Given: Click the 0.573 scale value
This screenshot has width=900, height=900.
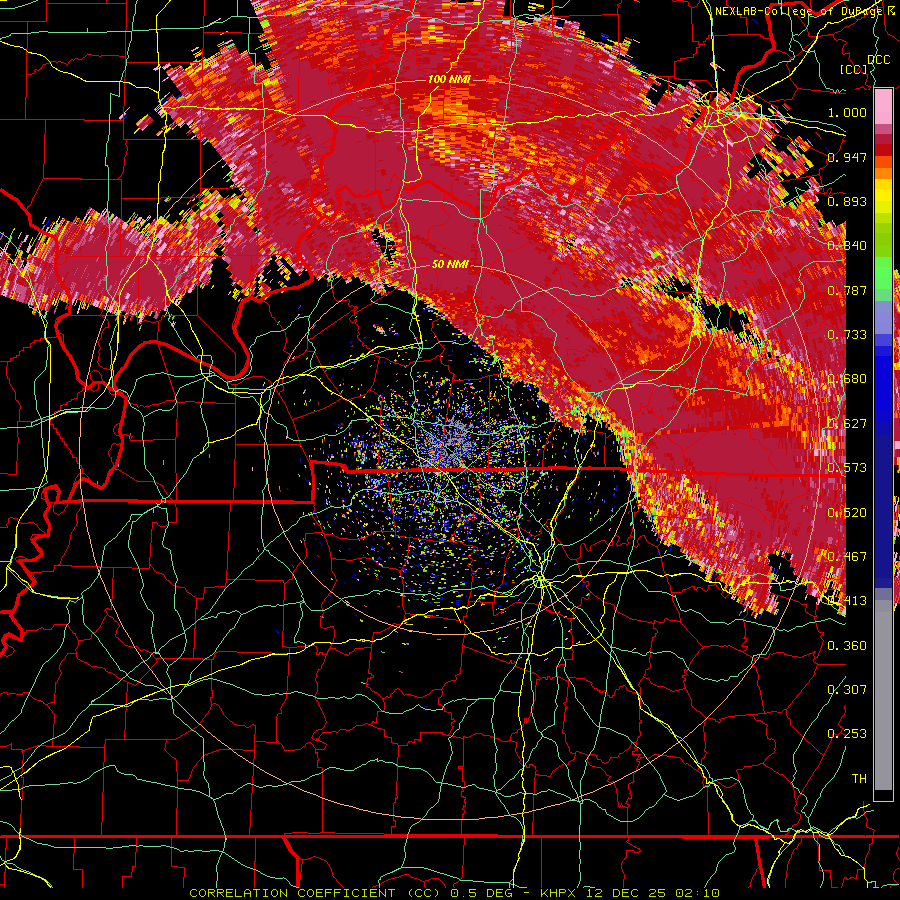Looking at the screenshot, I should coord(847,468).
